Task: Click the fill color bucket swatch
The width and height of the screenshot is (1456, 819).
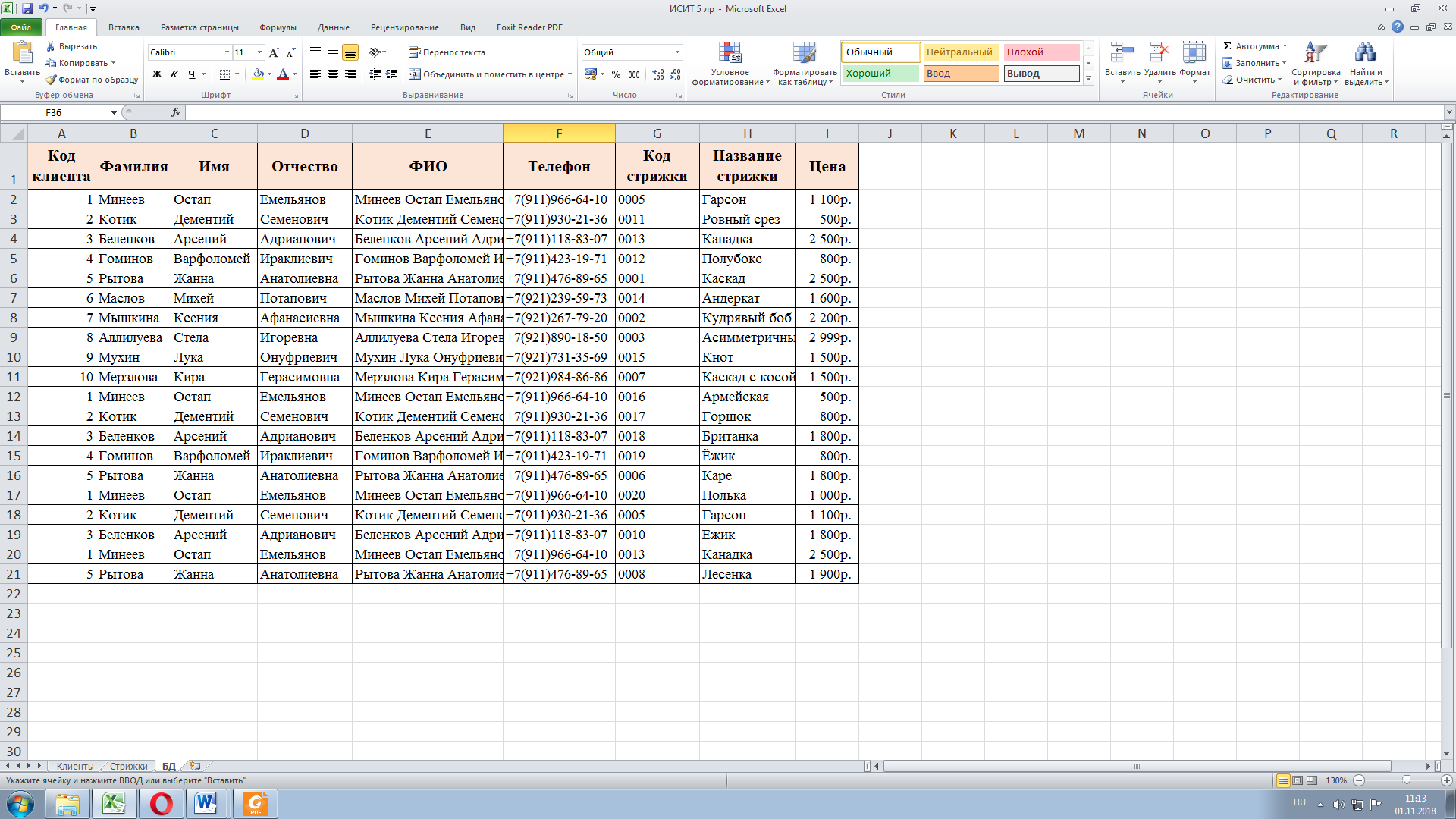Action: click(258, 74)
